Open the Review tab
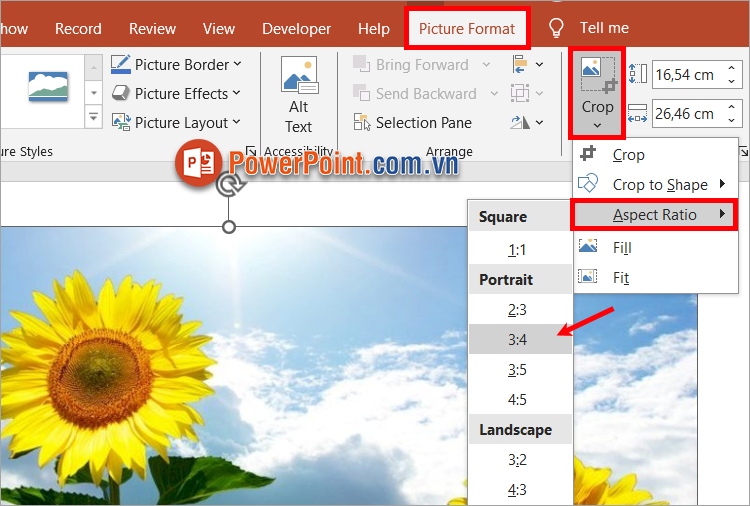This screenshot has height=506, width=750. point(152,29)
